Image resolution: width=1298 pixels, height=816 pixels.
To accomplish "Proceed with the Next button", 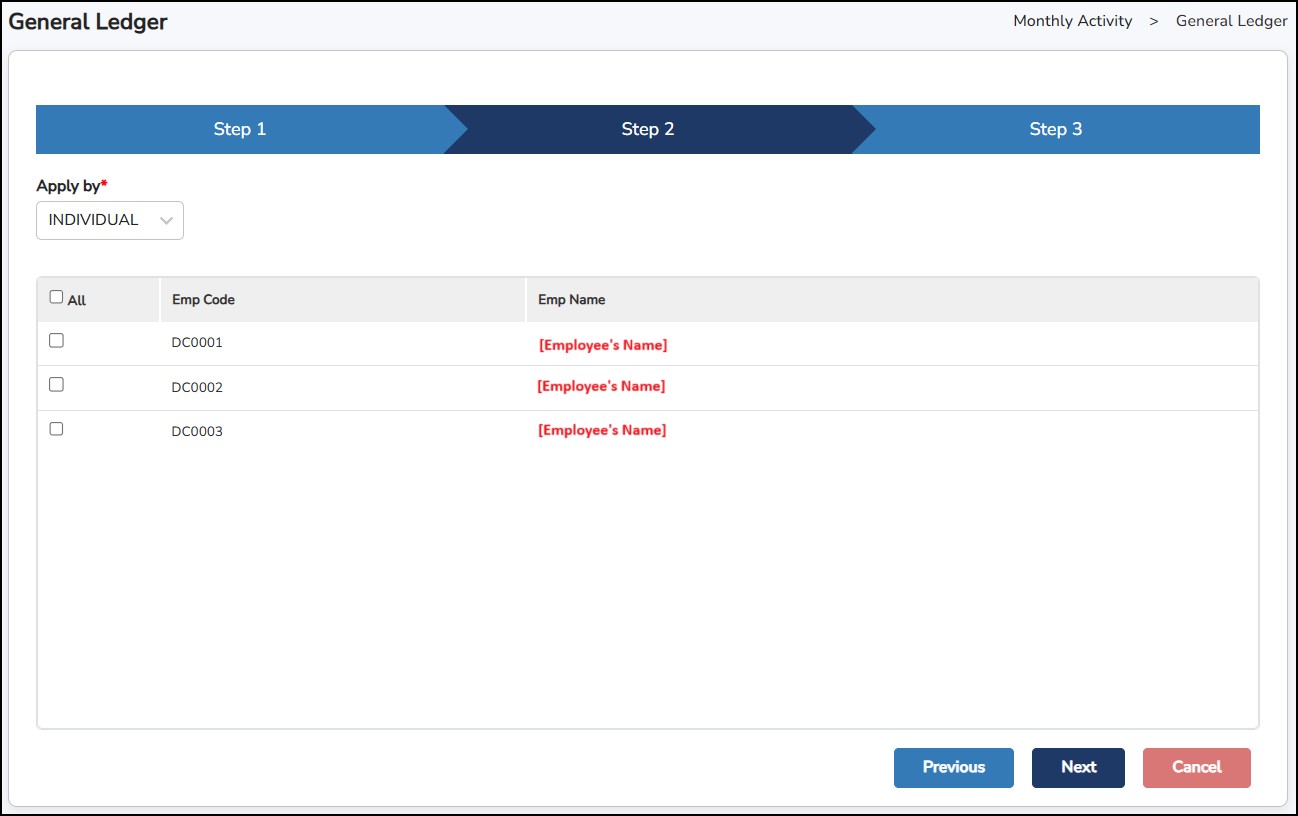I will coord(1078,768).
